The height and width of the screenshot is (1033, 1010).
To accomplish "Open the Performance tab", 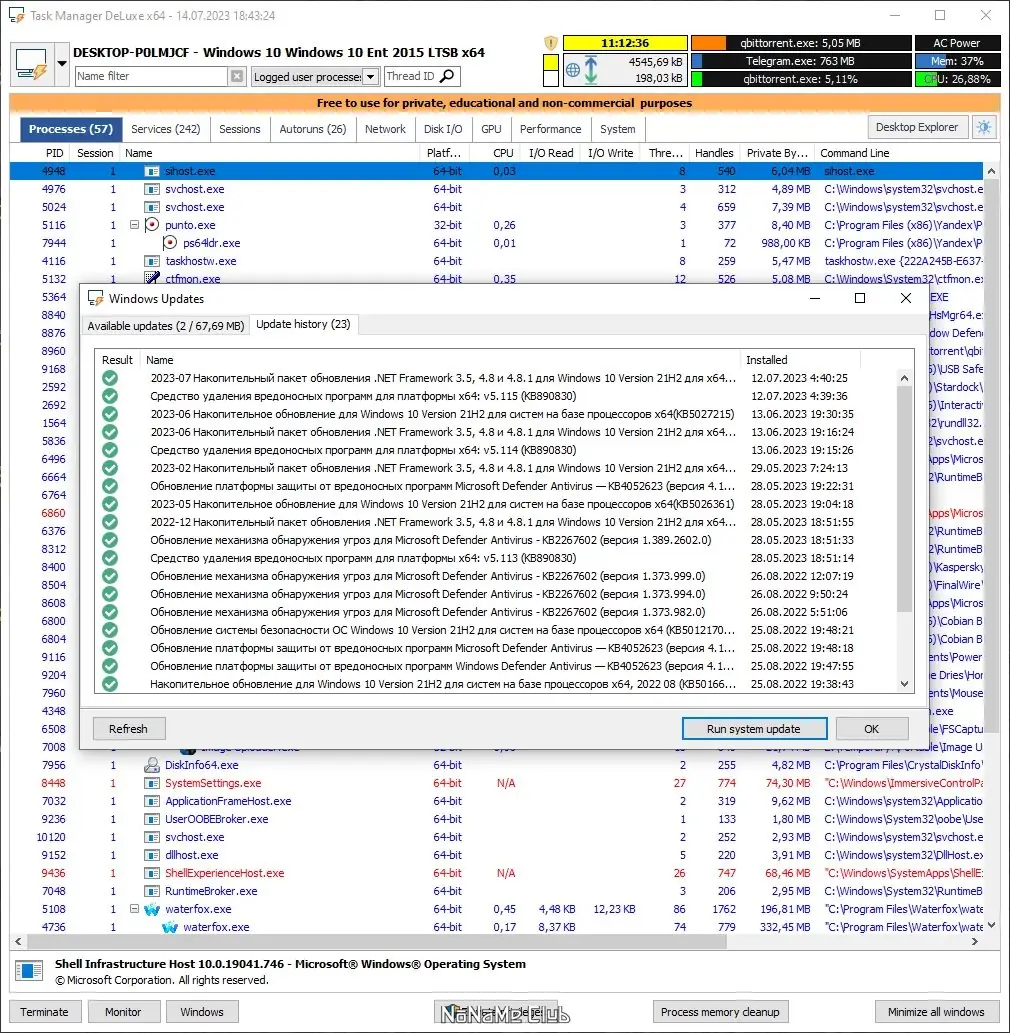I will pyautogui.click(x=550, y=129).
